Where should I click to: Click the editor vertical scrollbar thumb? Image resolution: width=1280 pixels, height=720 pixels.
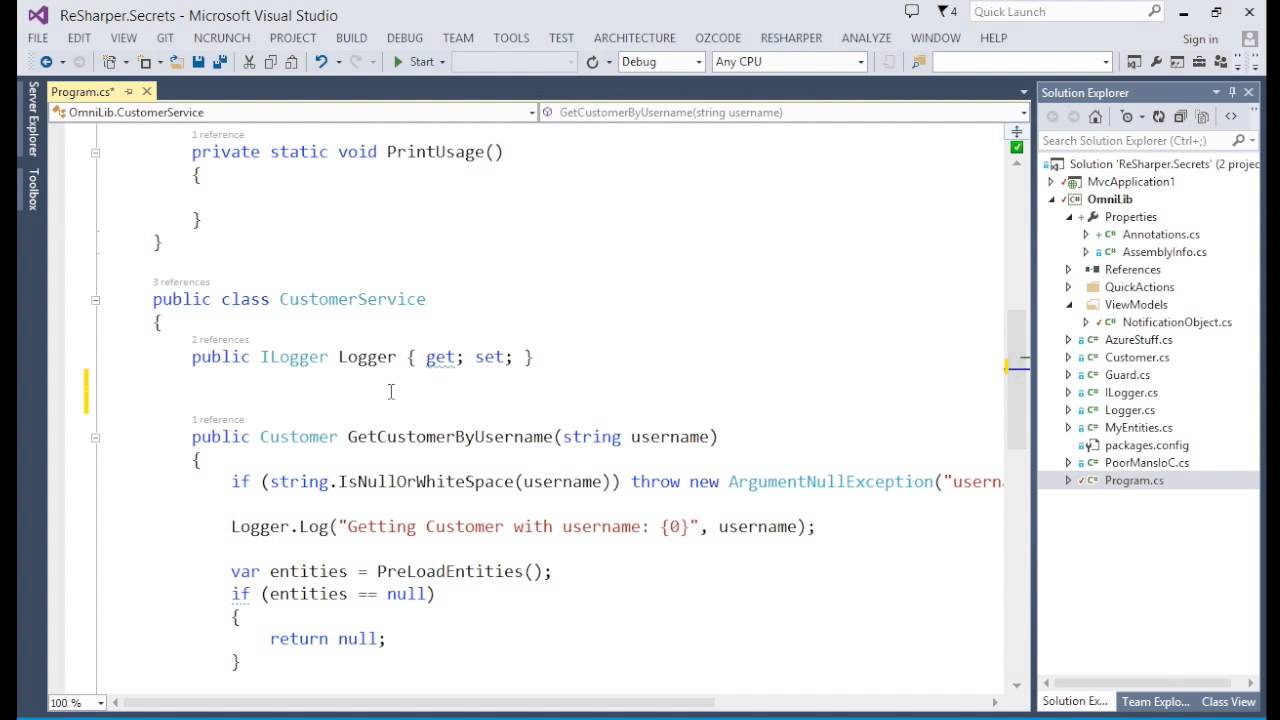[x=1016, y=380]
